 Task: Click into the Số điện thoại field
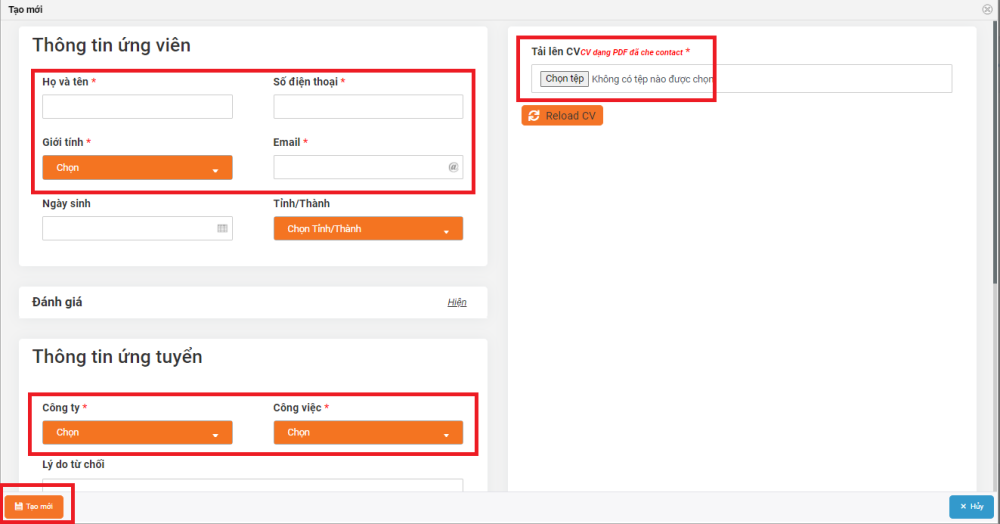click(x=368, y=107)
